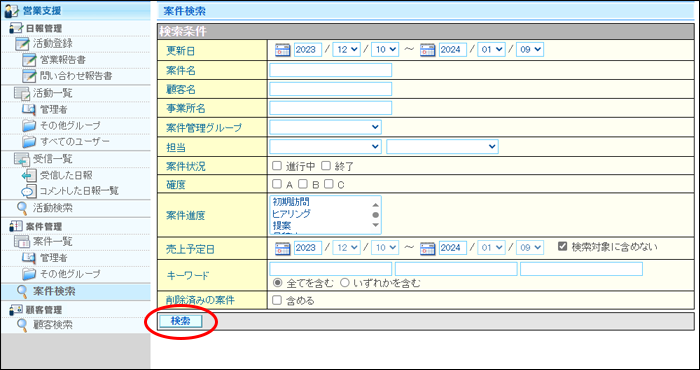The image size is (700, 370).
Task: Click the 顧客検索 magnifier icon
Action: pyautogui.click(x=22, y=324)
